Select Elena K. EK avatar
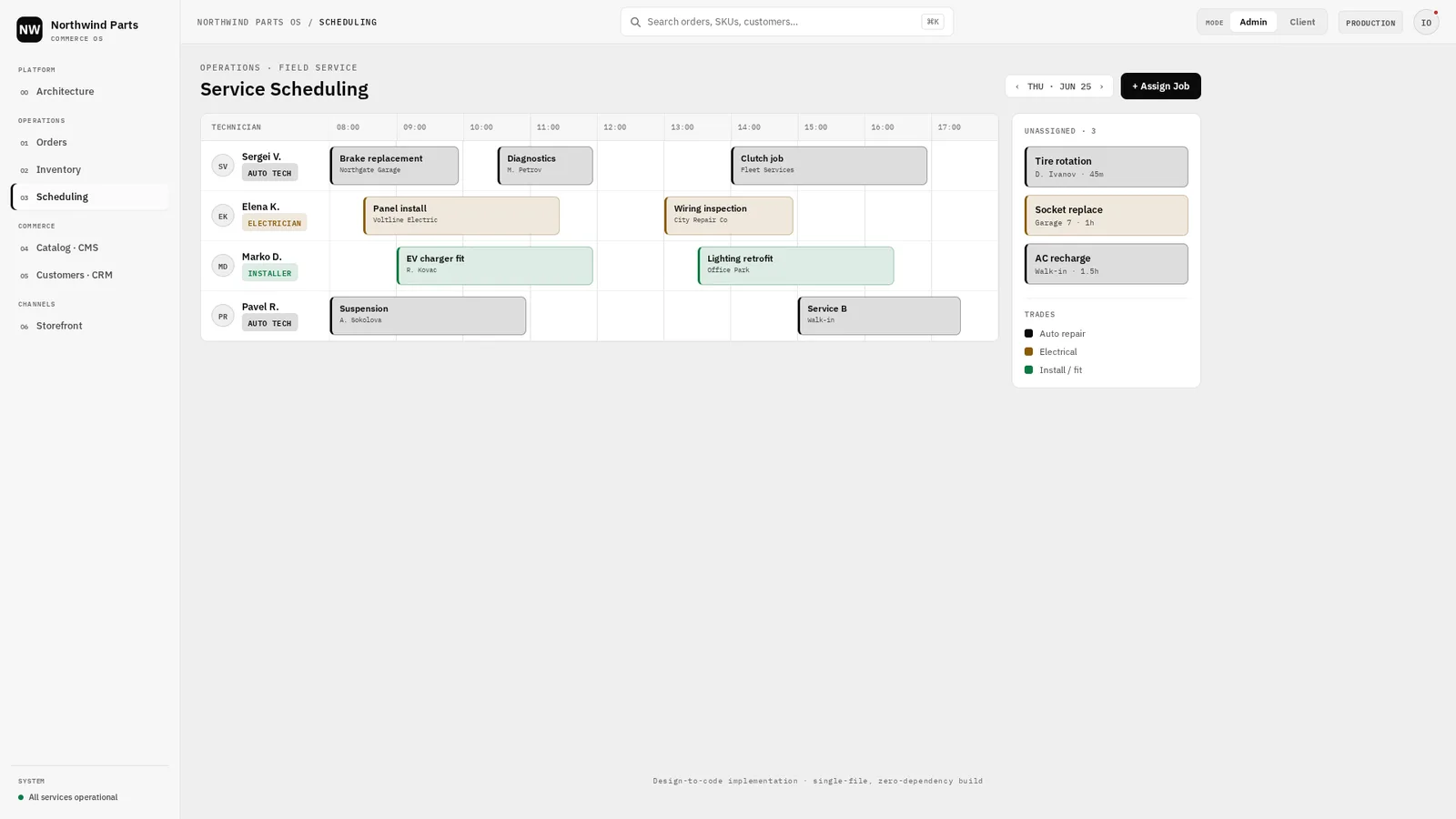 (x=223, y=217)
